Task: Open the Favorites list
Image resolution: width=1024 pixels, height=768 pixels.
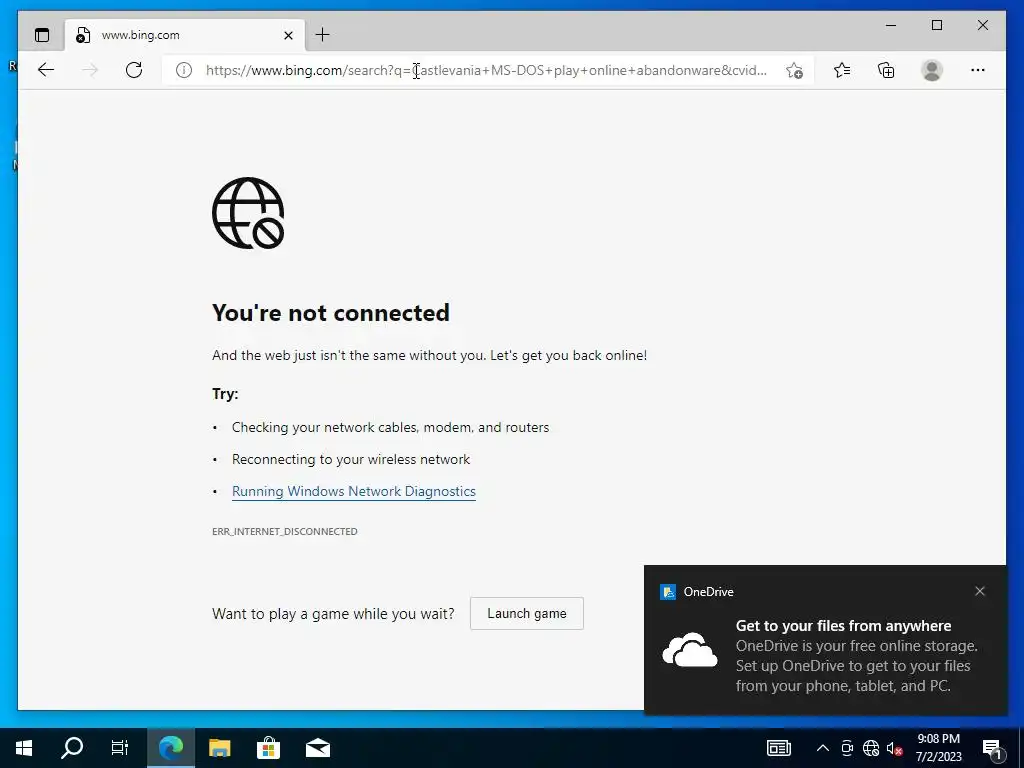Action: [x=842, y=70]
